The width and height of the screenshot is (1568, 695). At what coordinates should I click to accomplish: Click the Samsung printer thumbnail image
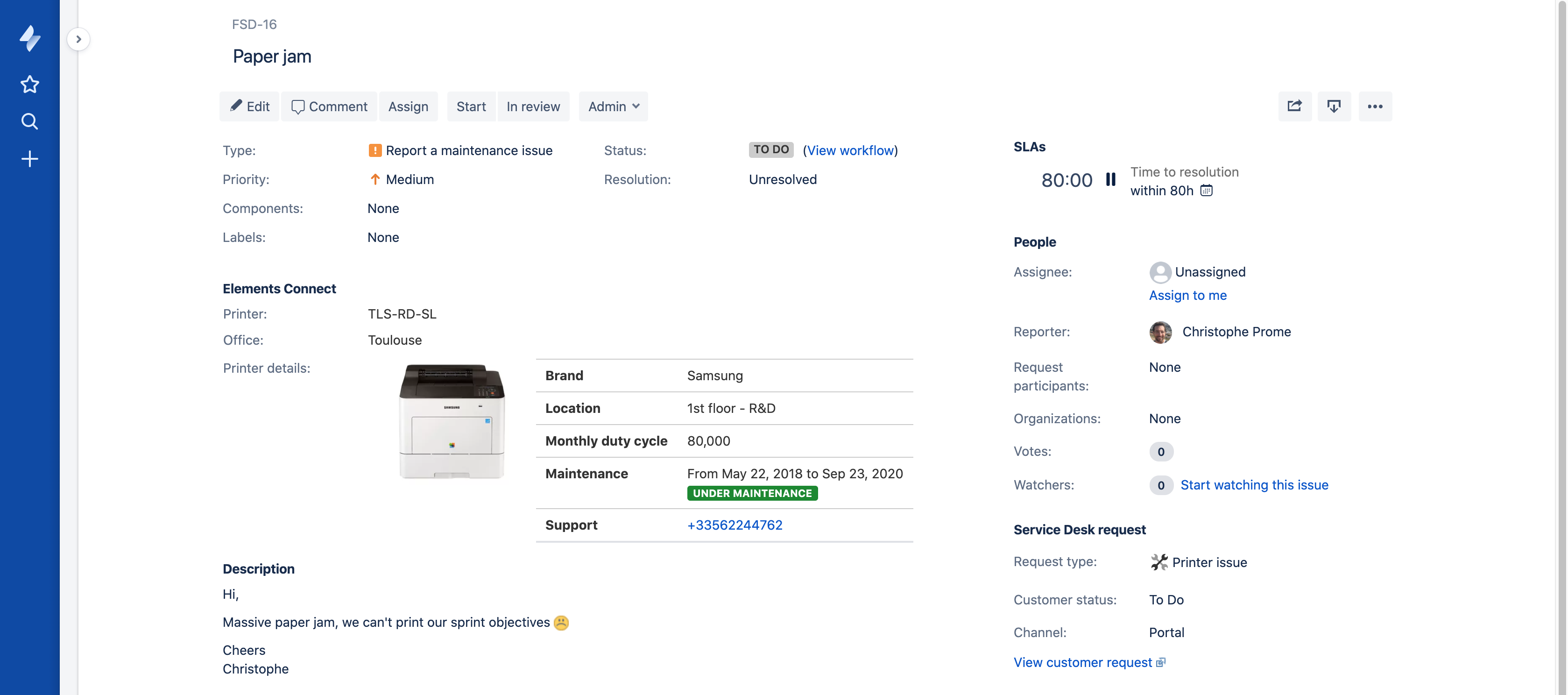(452, 421)
